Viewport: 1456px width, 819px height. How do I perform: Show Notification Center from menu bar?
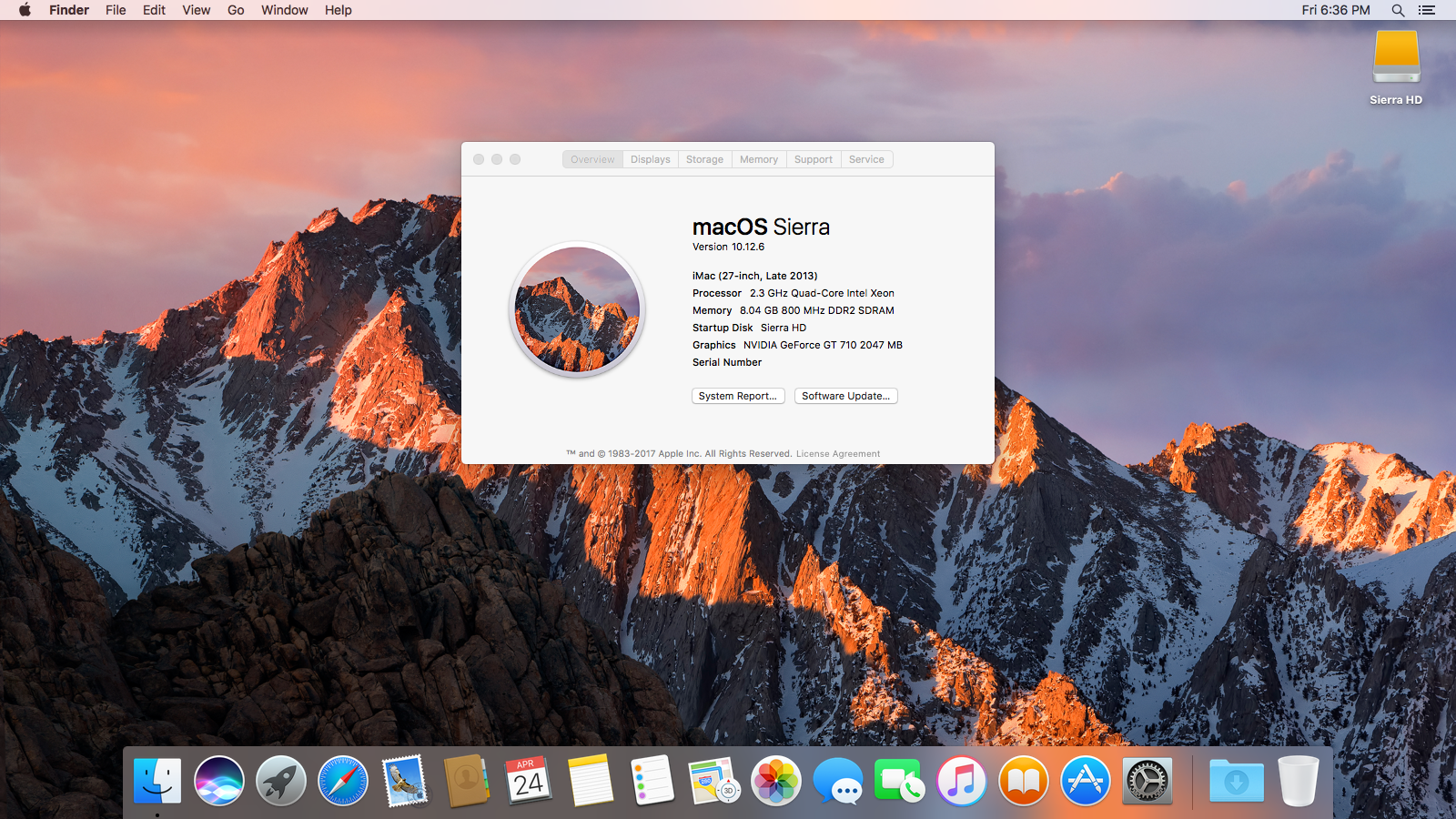tap(1427, 10)
